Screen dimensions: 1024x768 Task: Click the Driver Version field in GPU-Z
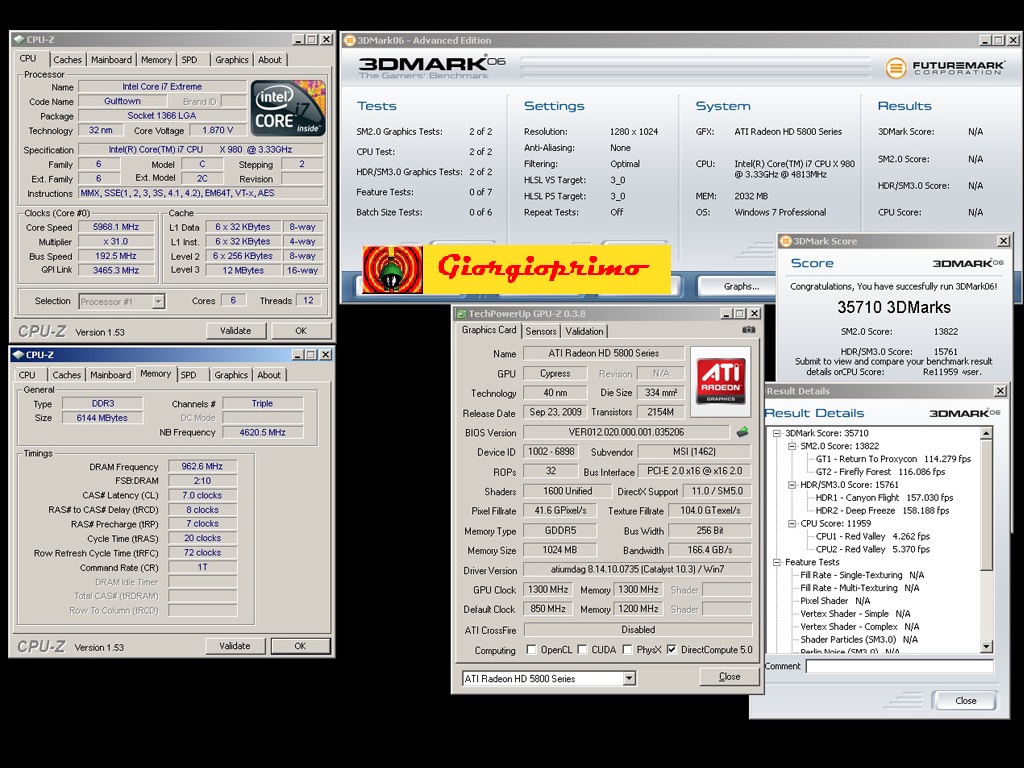click(x=637, y=569)
